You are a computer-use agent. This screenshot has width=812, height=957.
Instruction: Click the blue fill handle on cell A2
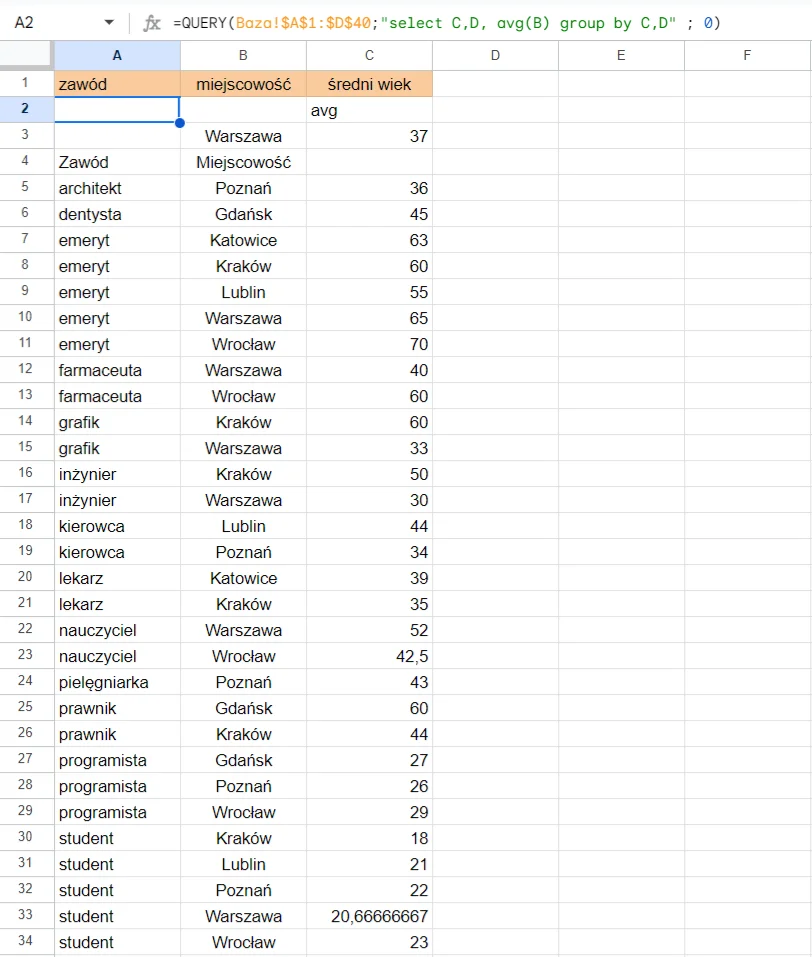point(180,123)
